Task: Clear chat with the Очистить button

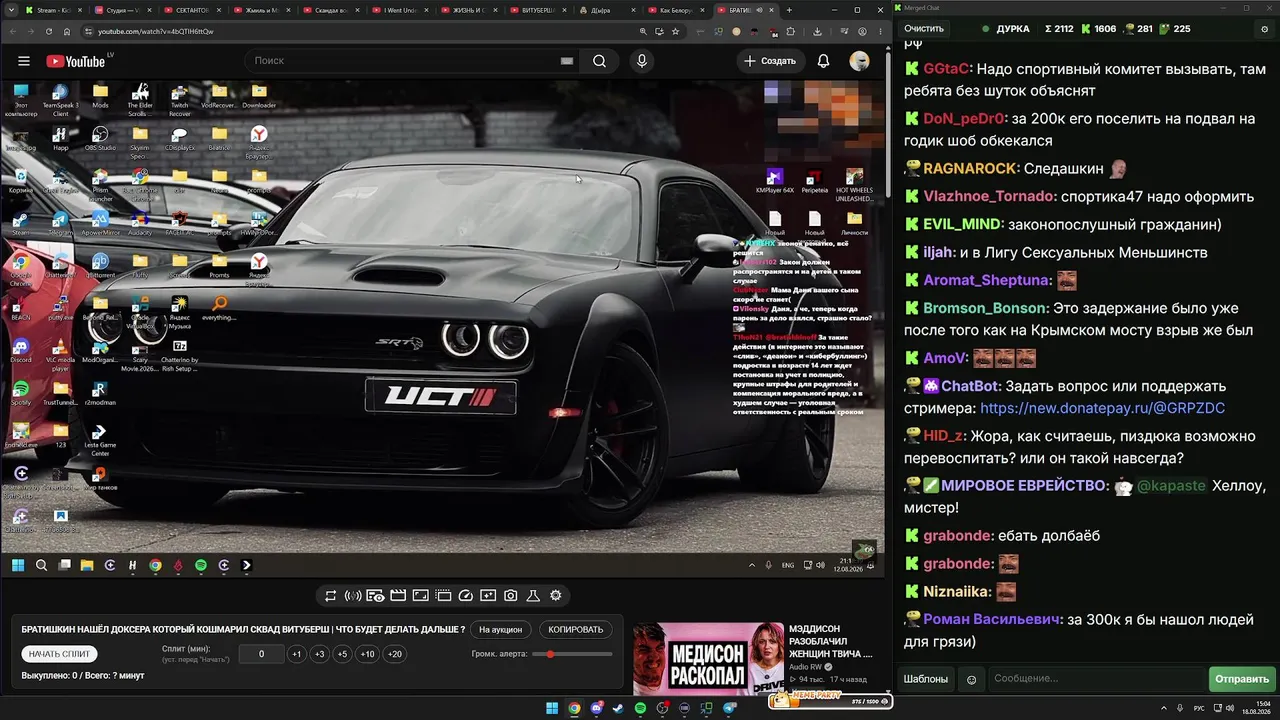Action: click(x=924, y=29)
